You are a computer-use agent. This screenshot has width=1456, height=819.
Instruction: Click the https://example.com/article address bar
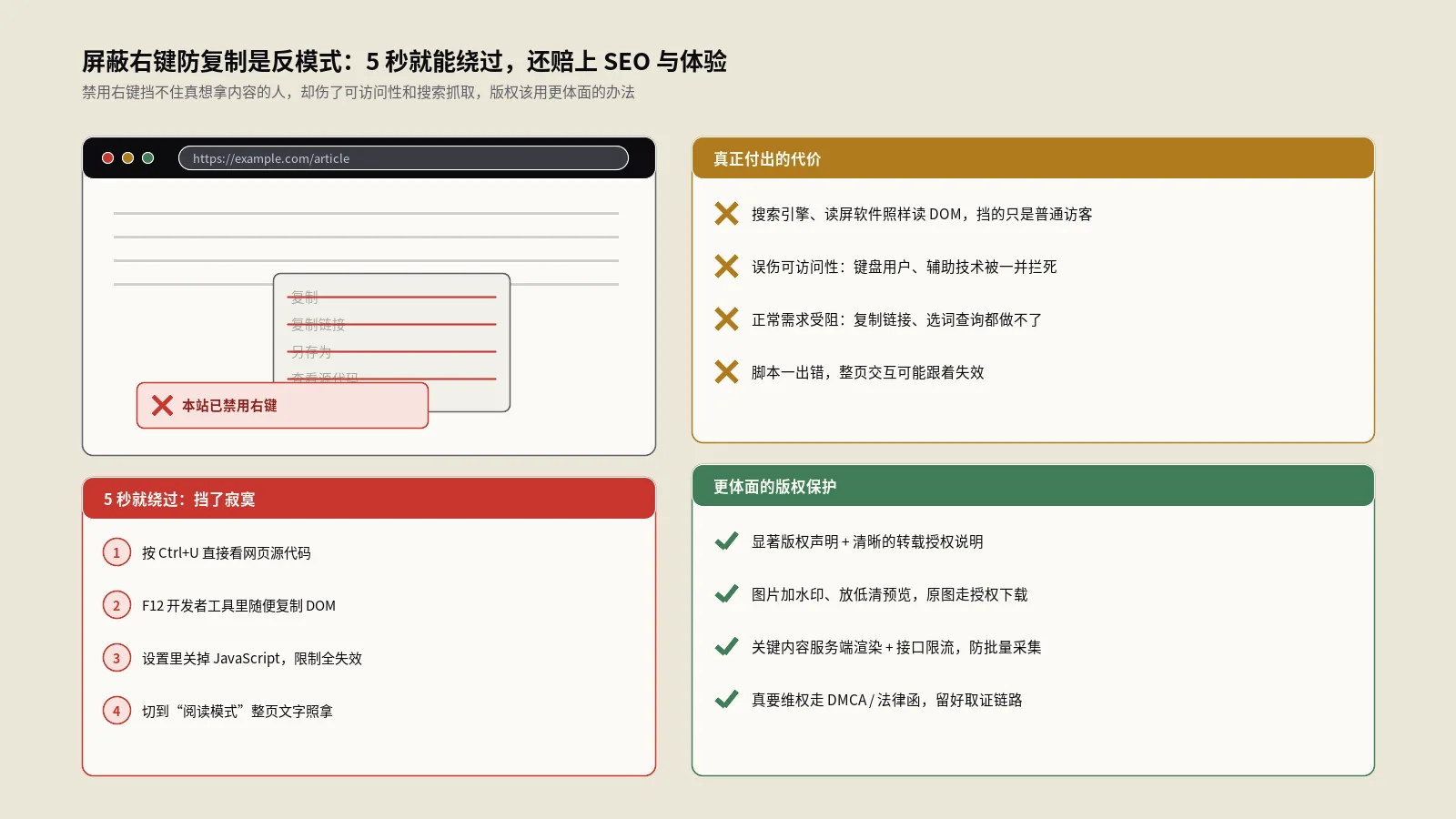[x=403, y=158]
